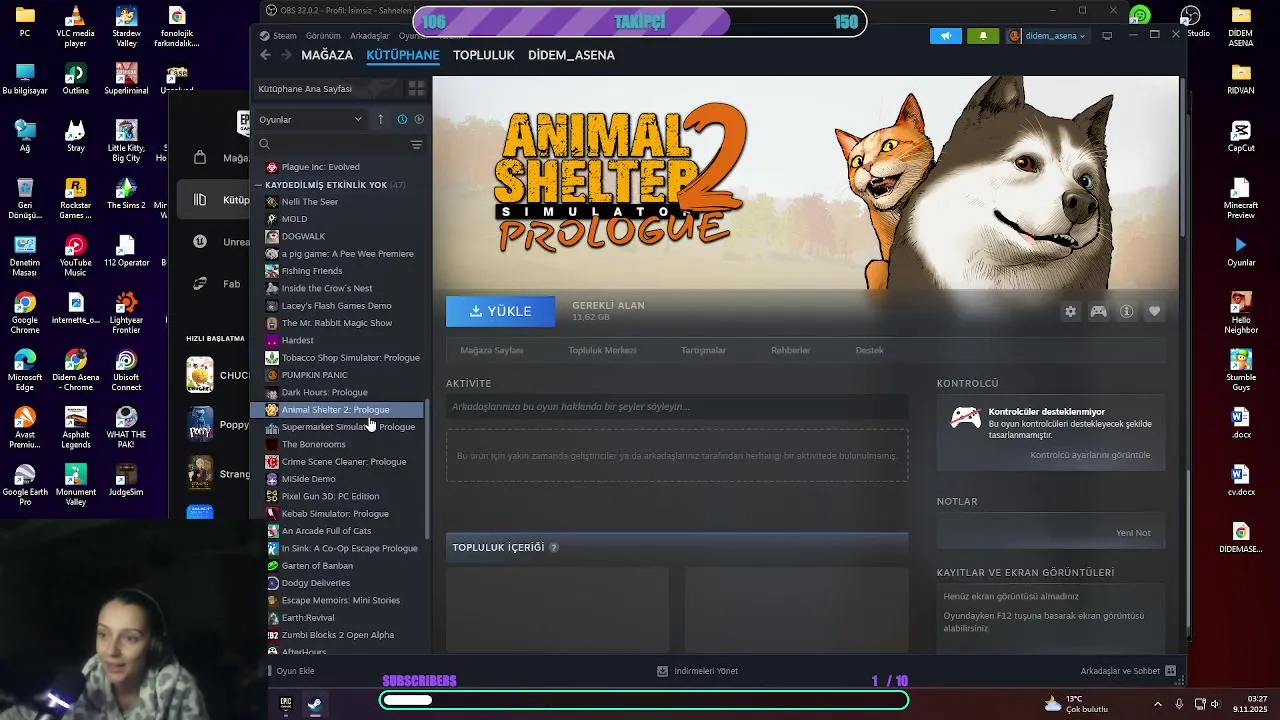1280x720 pixels.
Task: Click Oyun Ekle add game button
Action: pyautogui.click(x=290, y=671)
